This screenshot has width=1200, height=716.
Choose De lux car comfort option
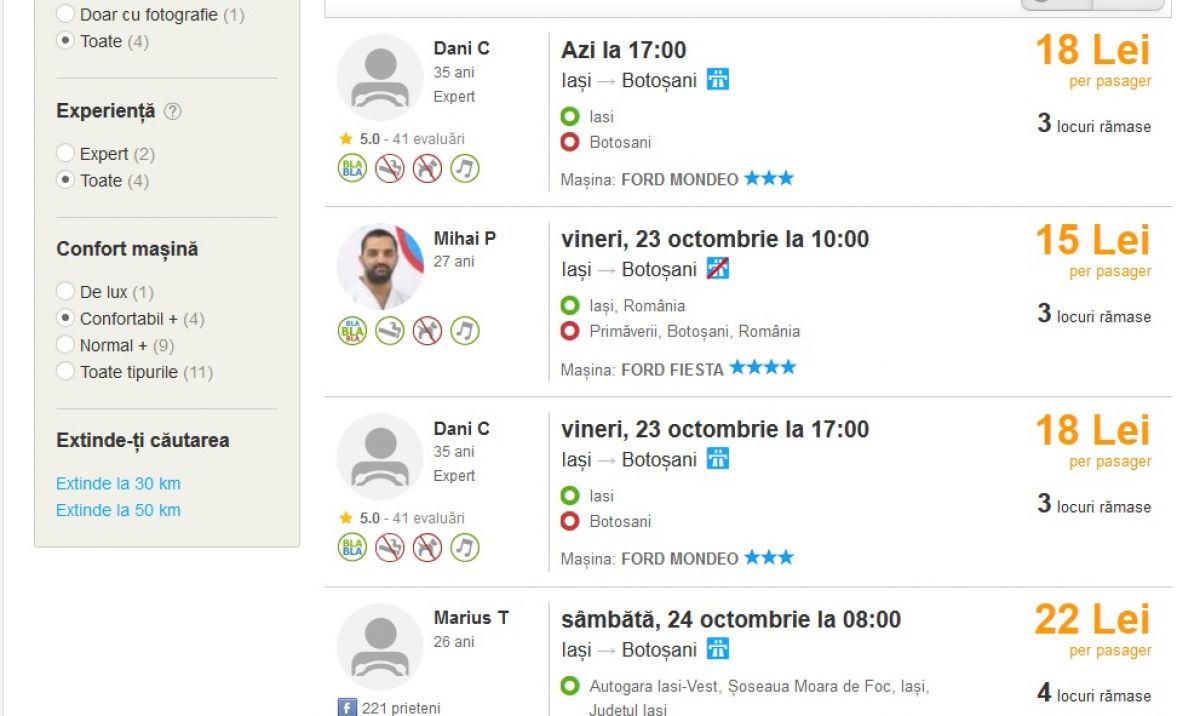(66, 292)
